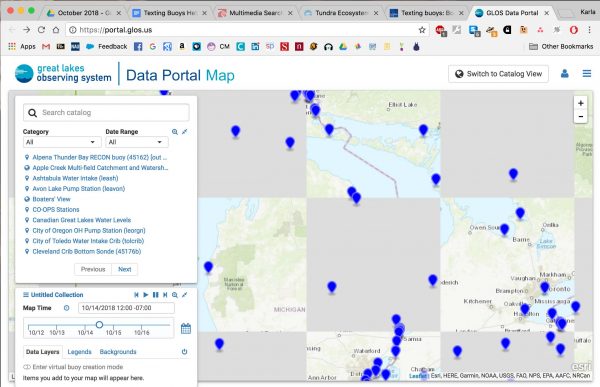Open the Chrome three-dot menu
Viewport: 600px width, 387px height.
click(x=589, y=30)
